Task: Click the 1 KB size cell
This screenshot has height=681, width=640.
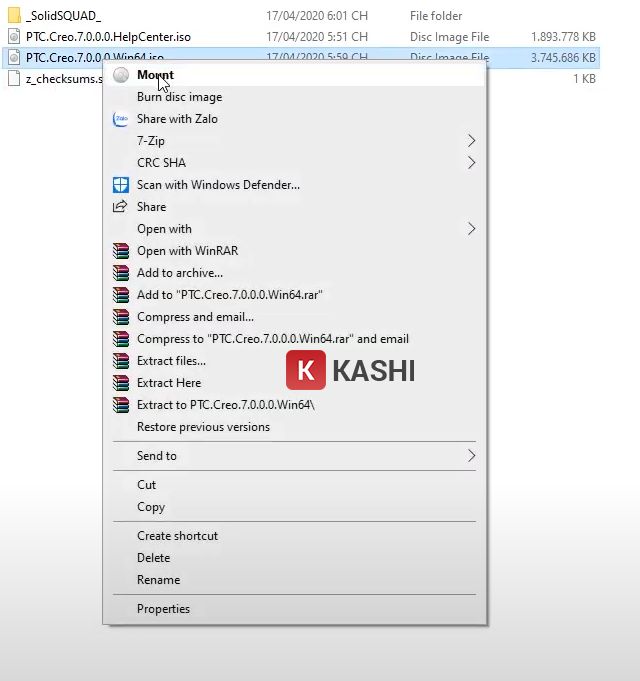Action: coord(584,79)
